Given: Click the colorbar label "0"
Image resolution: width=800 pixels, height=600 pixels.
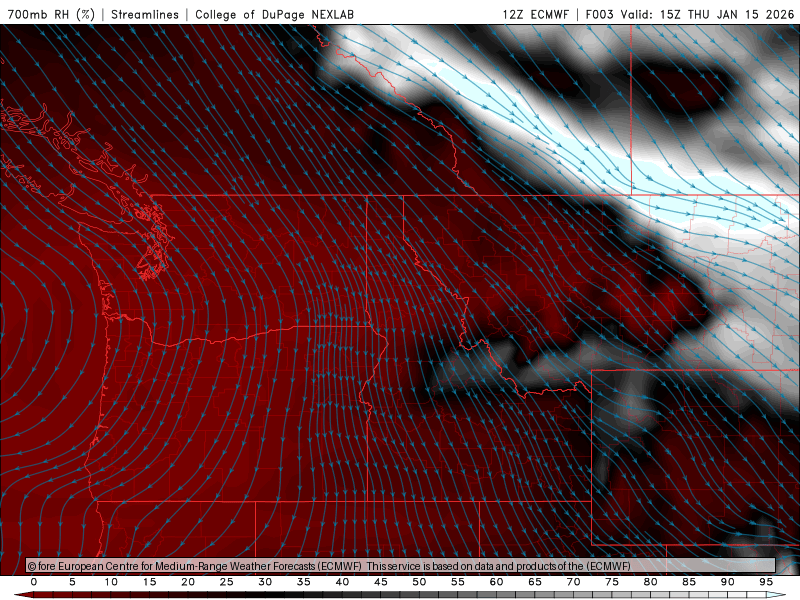Looking at the screenshot, I should [x=34, y=582].
